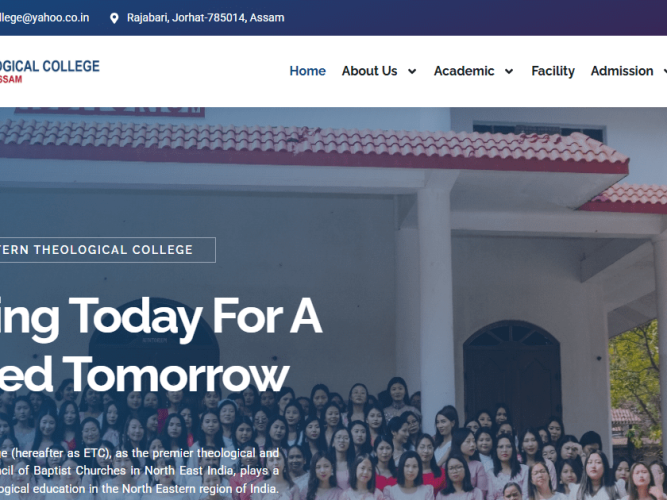Expand the Academic chevron arrow

pyautogui.click(x=509, y=71)
